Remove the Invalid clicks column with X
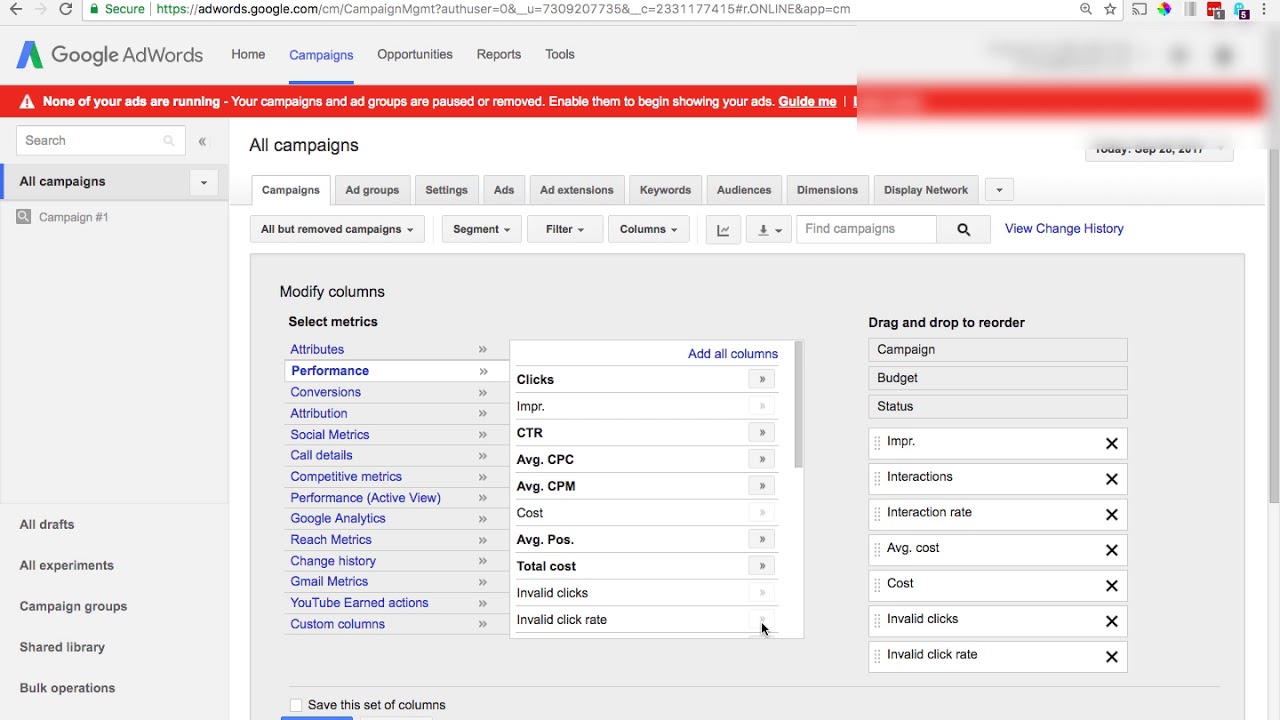This screenshot has height=720, width=1280. [x=1111, y=621]
